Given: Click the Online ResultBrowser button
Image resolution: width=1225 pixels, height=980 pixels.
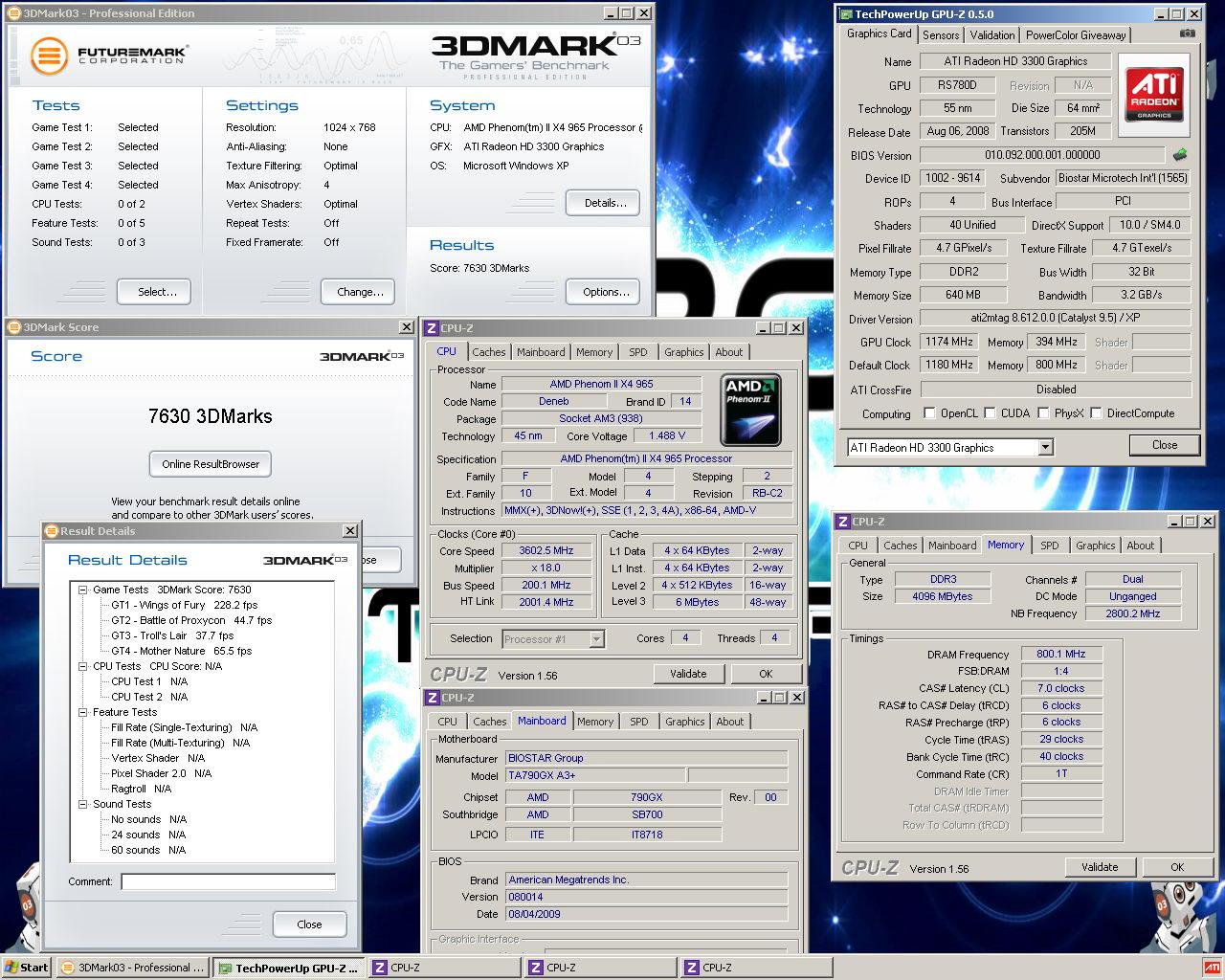Looking at the screenshot, I should (211, 464).
